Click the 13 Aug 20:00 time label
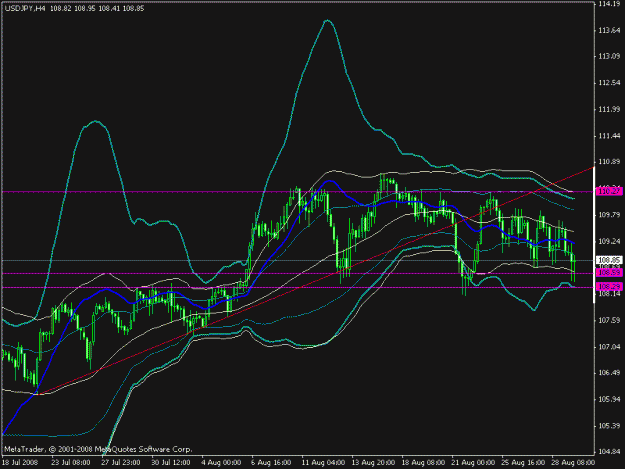The width and height of the screenshot is (625, 469). (x=373, y=463)
